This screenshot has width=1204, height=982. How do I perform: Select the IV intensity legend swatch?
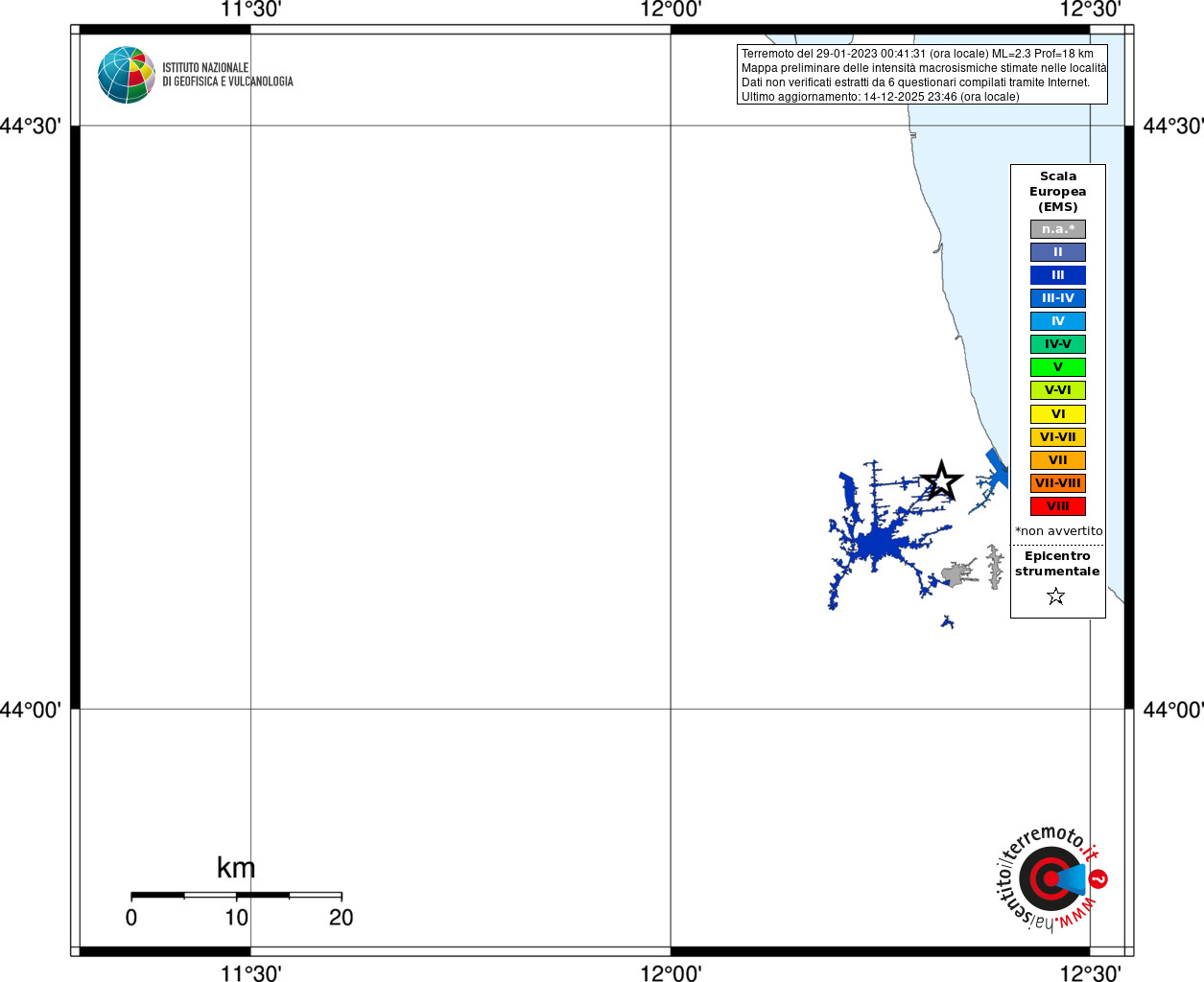tap(1058, 321)
